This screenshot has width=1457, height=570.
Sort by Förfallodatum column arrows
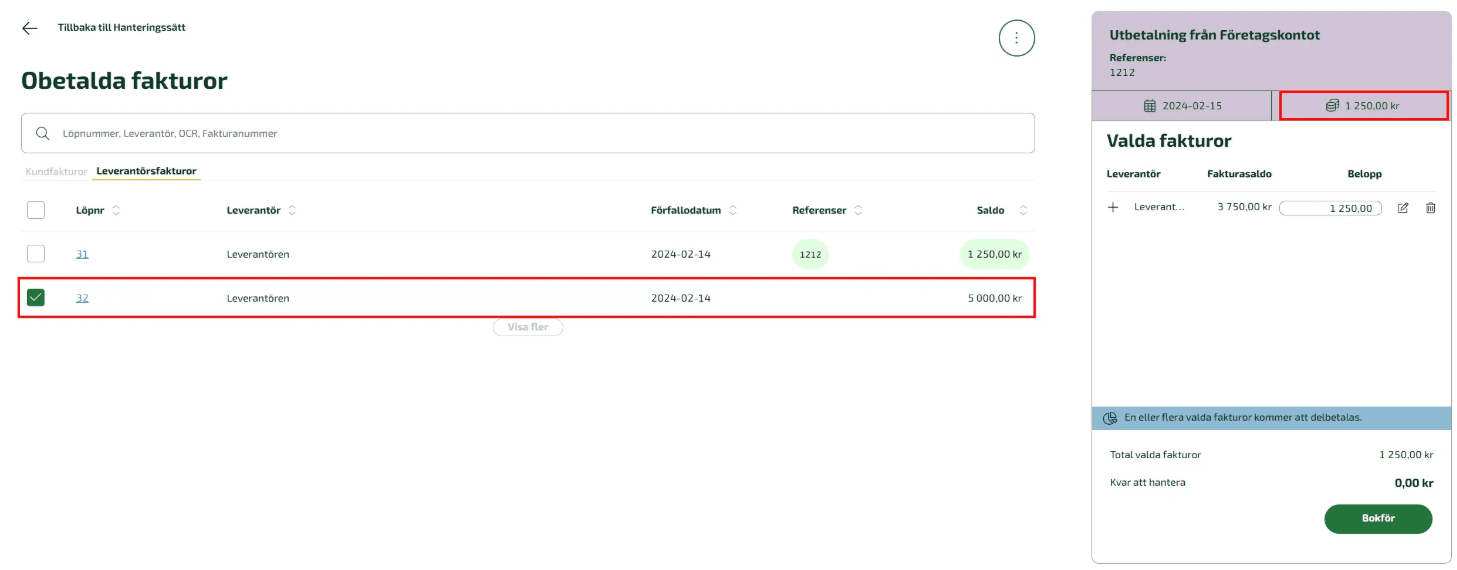click(733, 210)
